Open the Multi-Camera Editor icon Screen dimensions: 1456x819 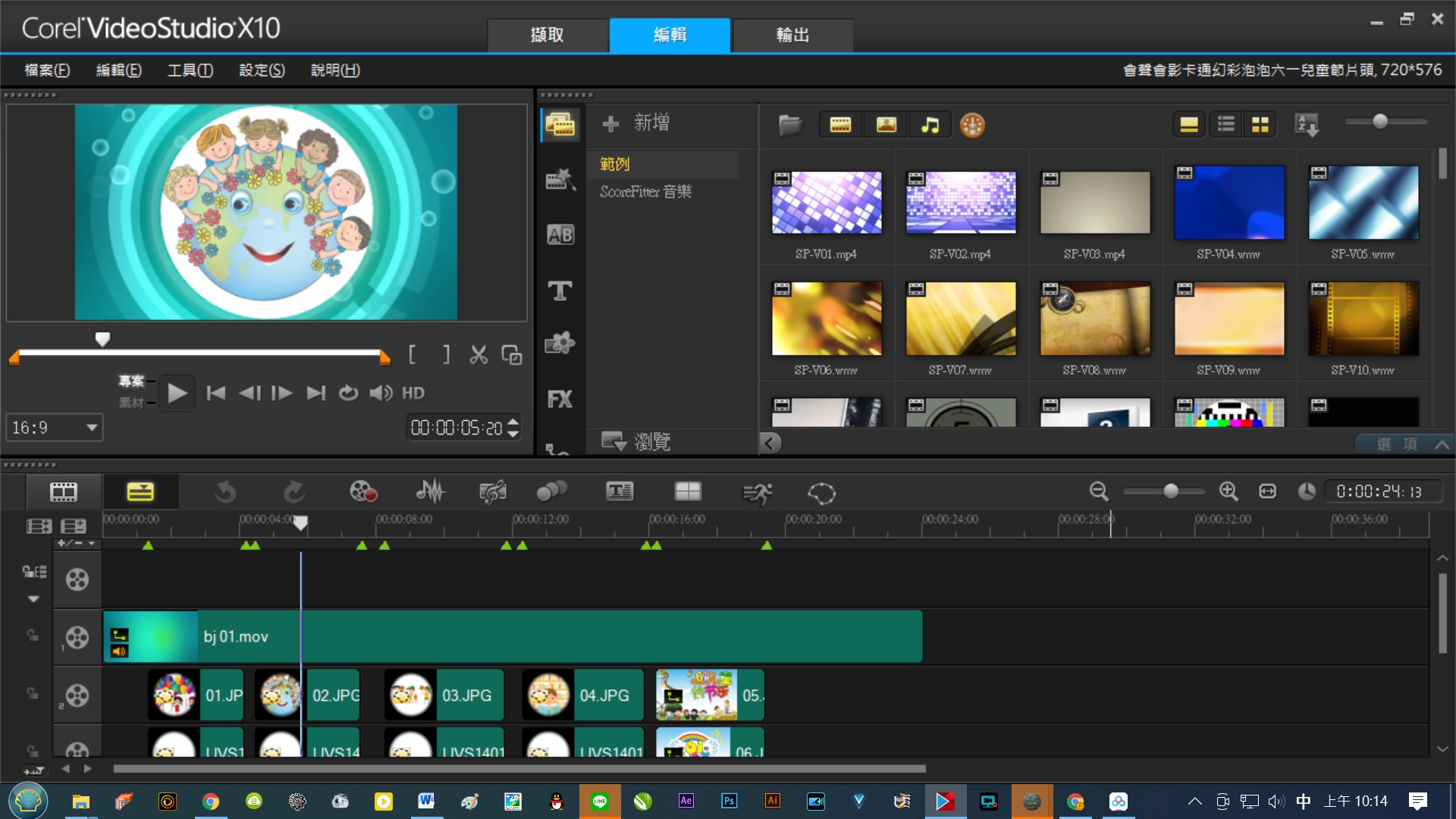point(688,492)
